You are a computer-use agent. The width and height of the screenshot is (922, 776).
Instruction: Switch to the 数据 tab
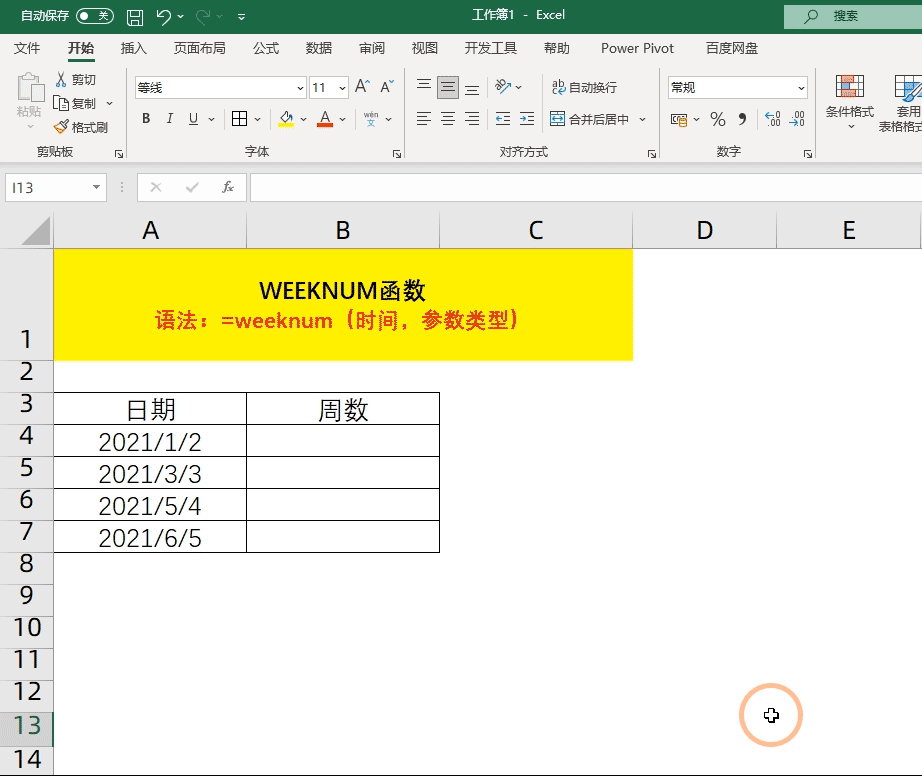[319, 48]
